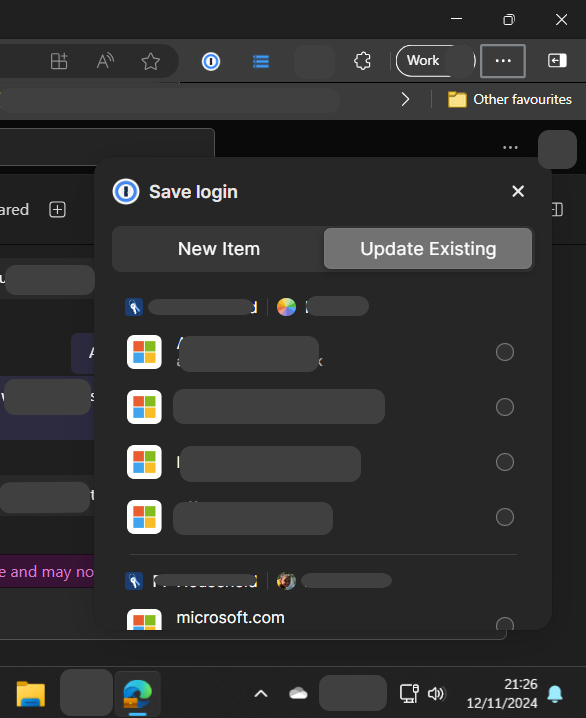This screenshot has height=718, width=586.
Task: Select the first Microsoft login radio button
Action: click(505, 352)
